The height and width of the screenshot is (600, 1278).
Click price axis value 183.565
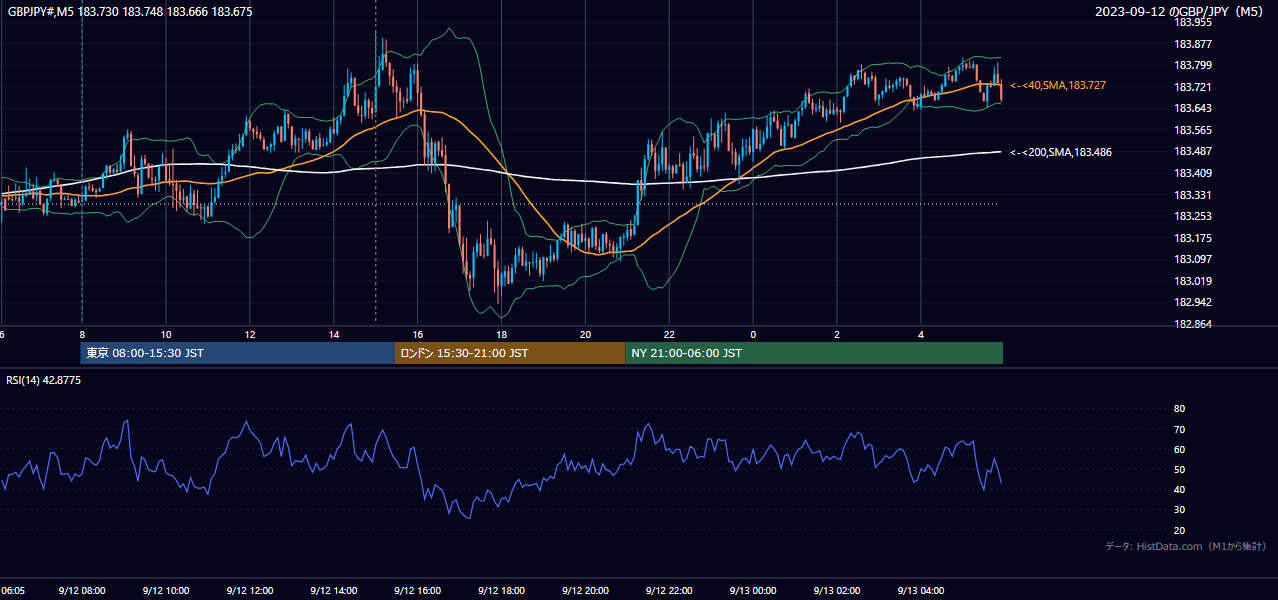point(1193,130)
